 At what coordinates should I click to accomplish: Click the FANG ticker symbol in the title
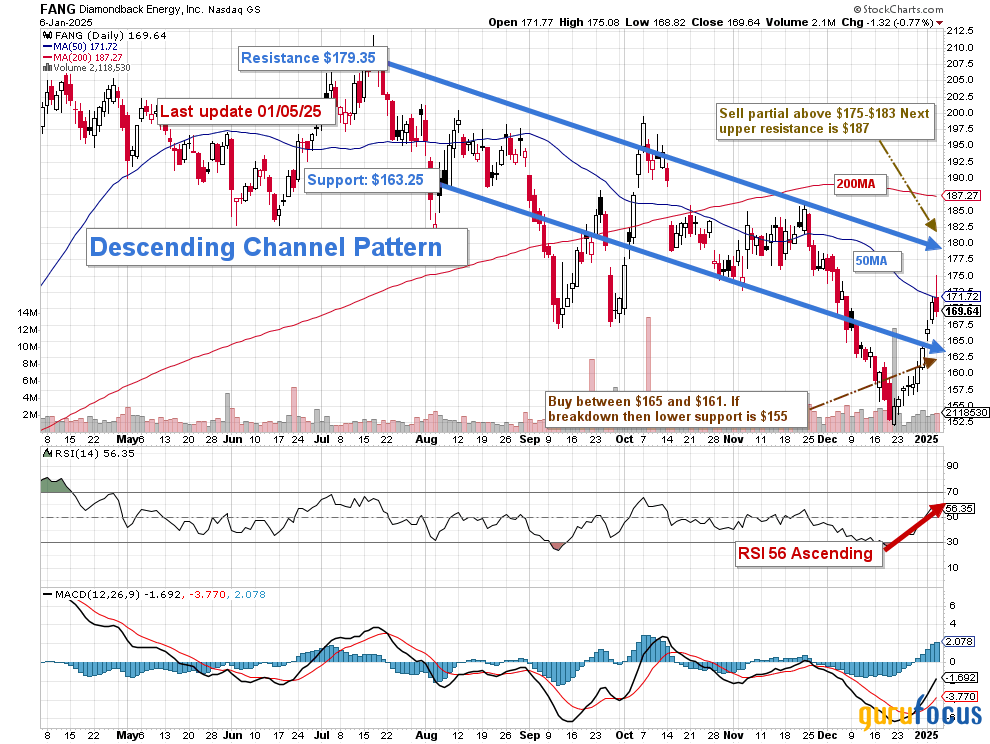pos(57,9)
